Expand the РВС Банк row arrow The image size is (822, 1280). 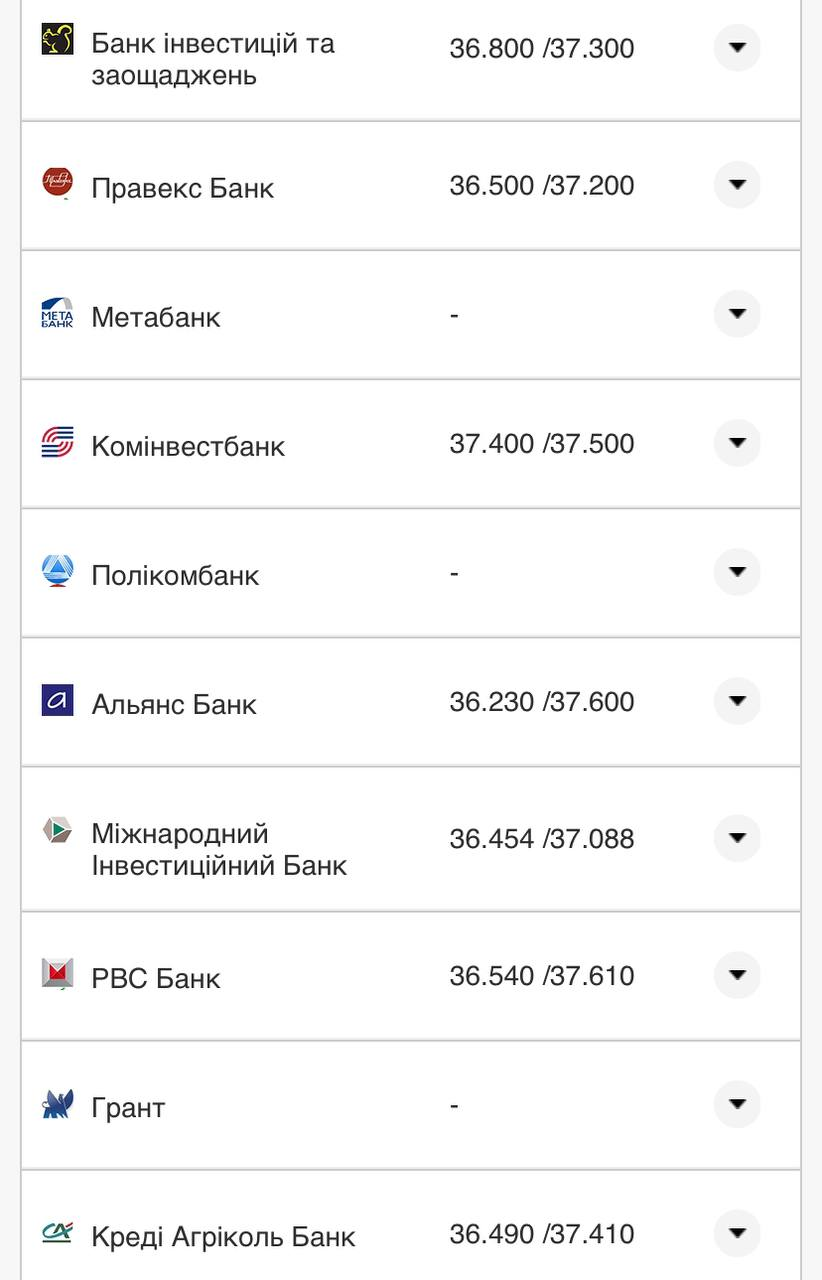tap(737, 975)
